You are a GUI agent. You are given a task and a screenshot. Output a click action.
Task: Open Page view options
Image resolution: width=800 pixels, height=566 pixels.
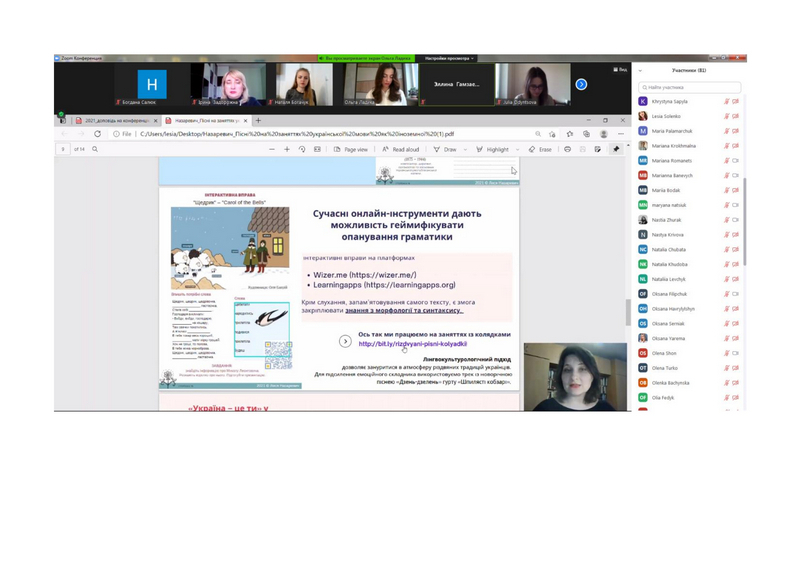351,150
